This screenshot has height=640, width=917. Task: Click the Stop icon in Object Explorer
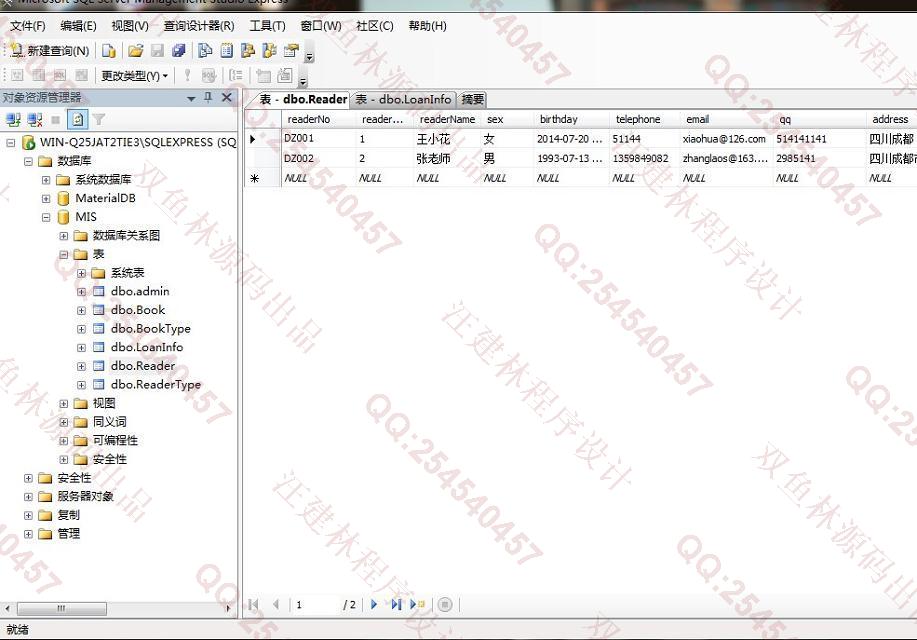56,120
